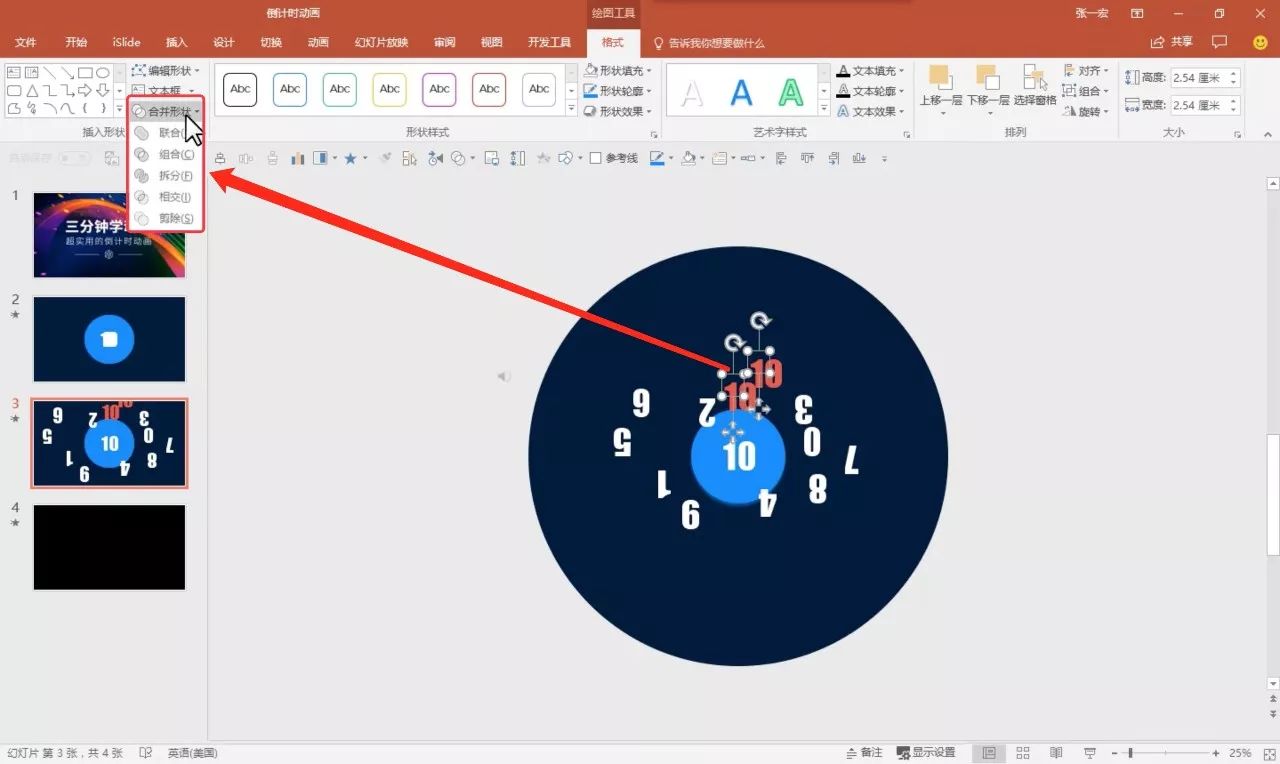Screen dimensions: 1280x764
Task: Switch to the iSlide tab
Action: point(126,43)
